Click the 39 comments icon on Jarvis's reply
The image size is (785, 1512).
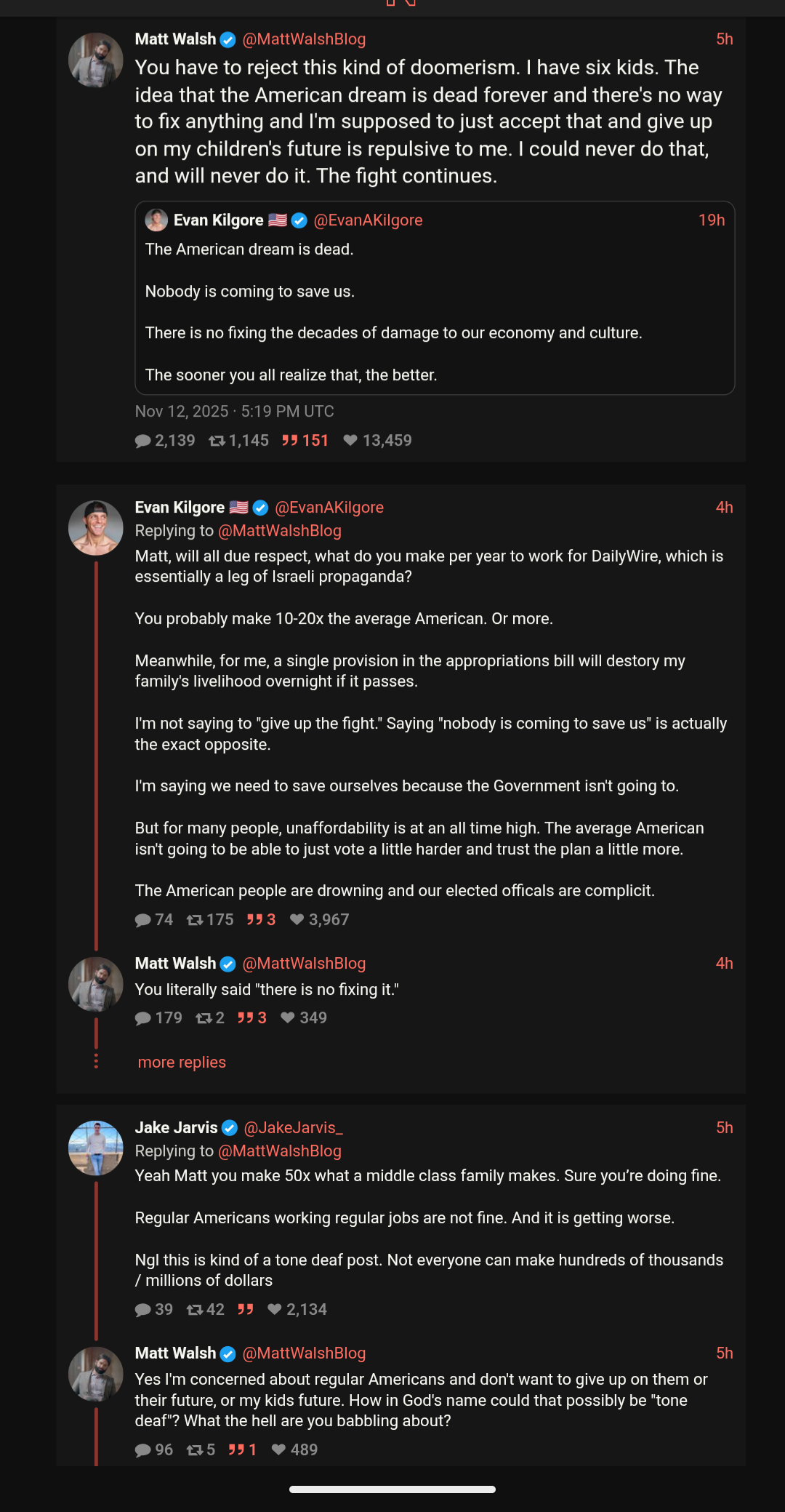pyautogui.click(x=143, y=1310)
